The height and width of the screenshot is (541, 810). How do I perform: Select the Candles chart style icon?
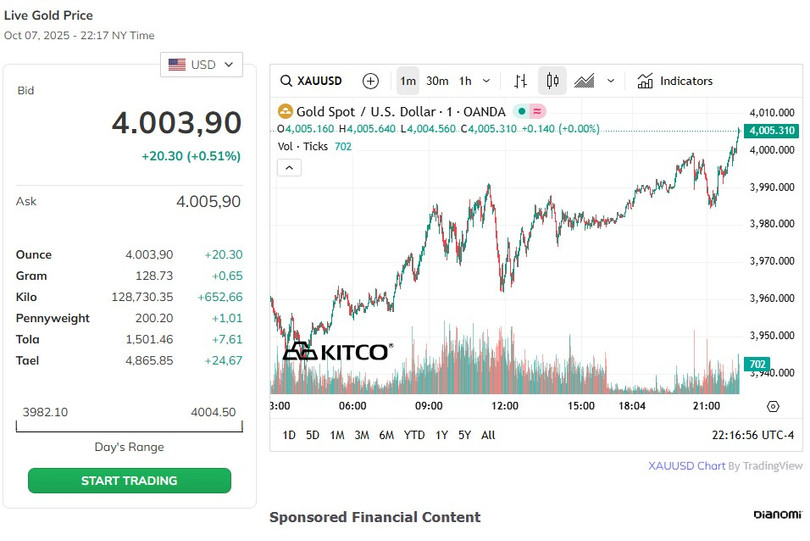click(x=552, y=81)
